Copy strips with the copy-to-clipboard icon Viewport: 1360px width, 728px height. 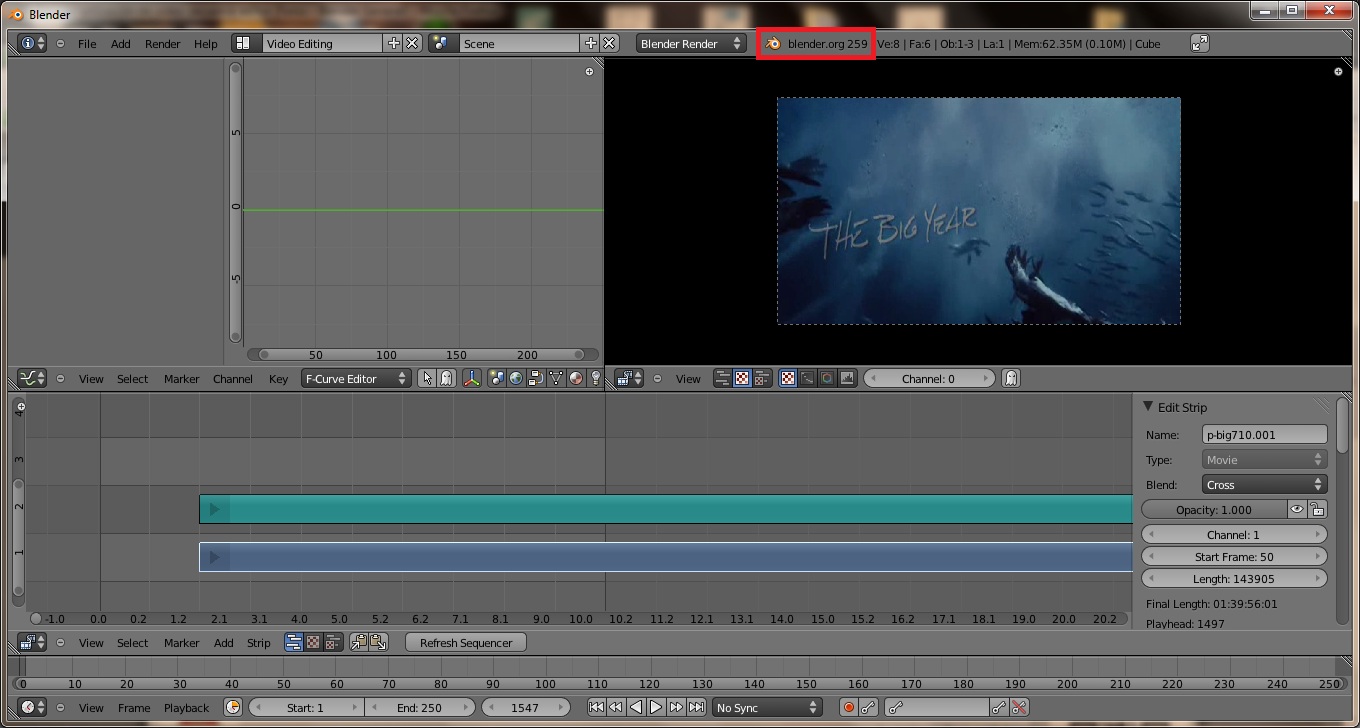pyautogui.click(x=358, y=642)
